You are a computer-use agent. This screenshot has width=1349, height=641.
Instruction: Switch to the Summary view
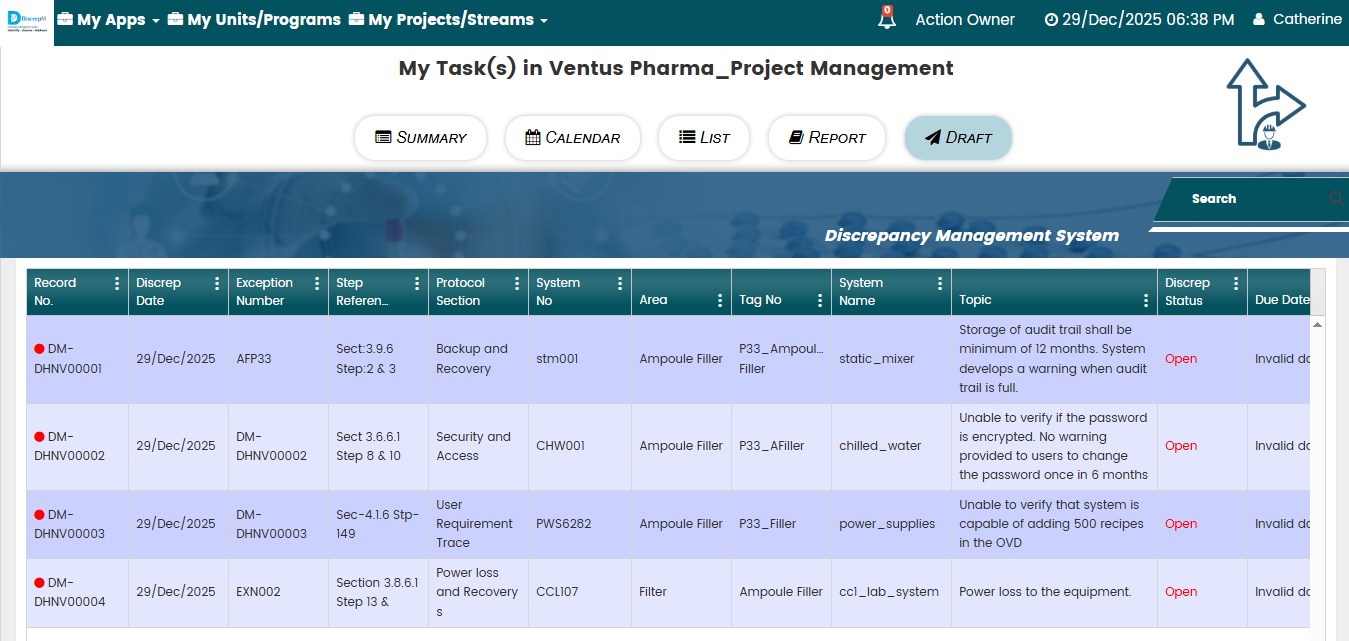[420, 138]
